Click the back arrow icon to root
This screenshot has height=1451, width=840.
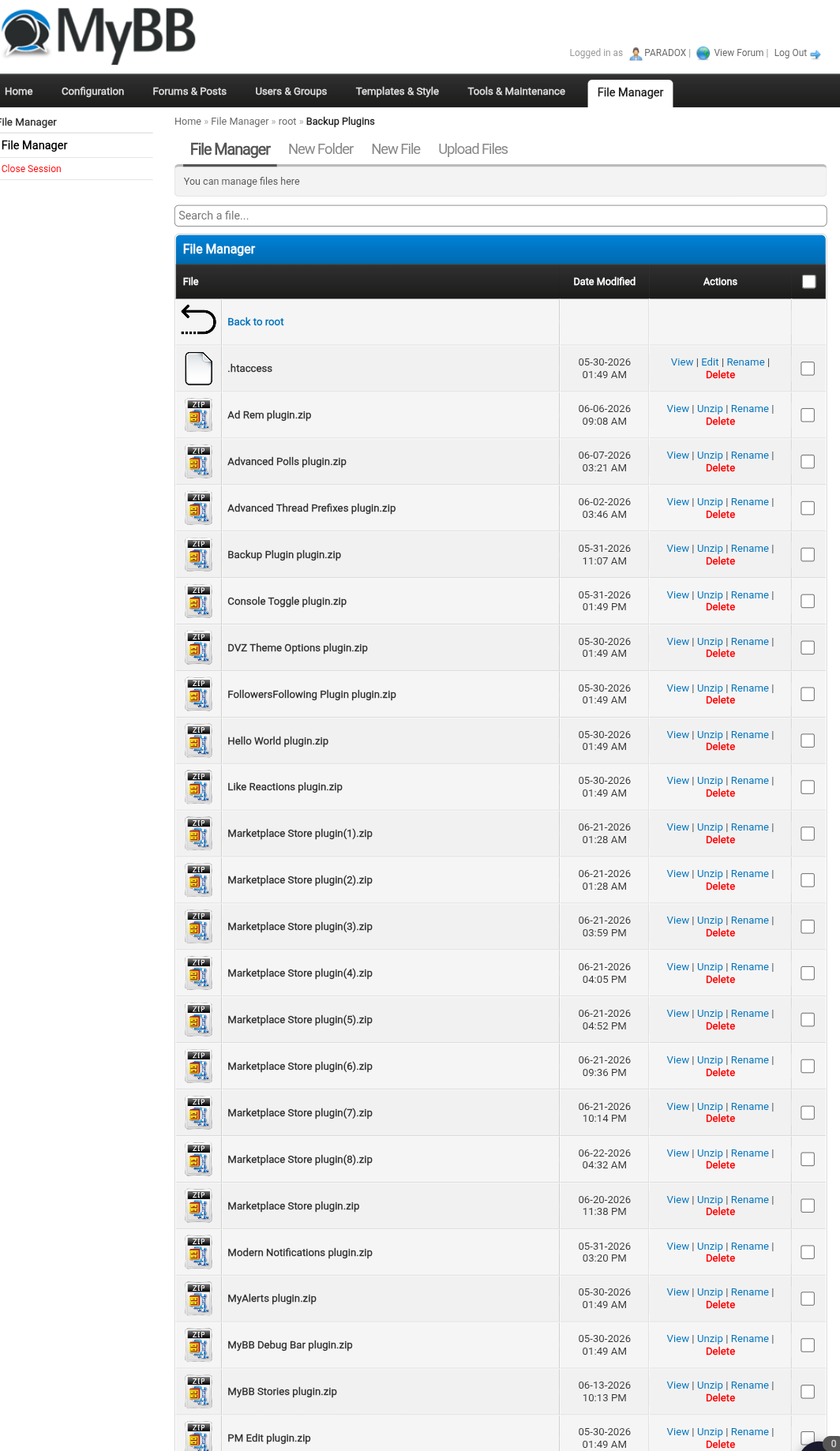coord(198,321)
